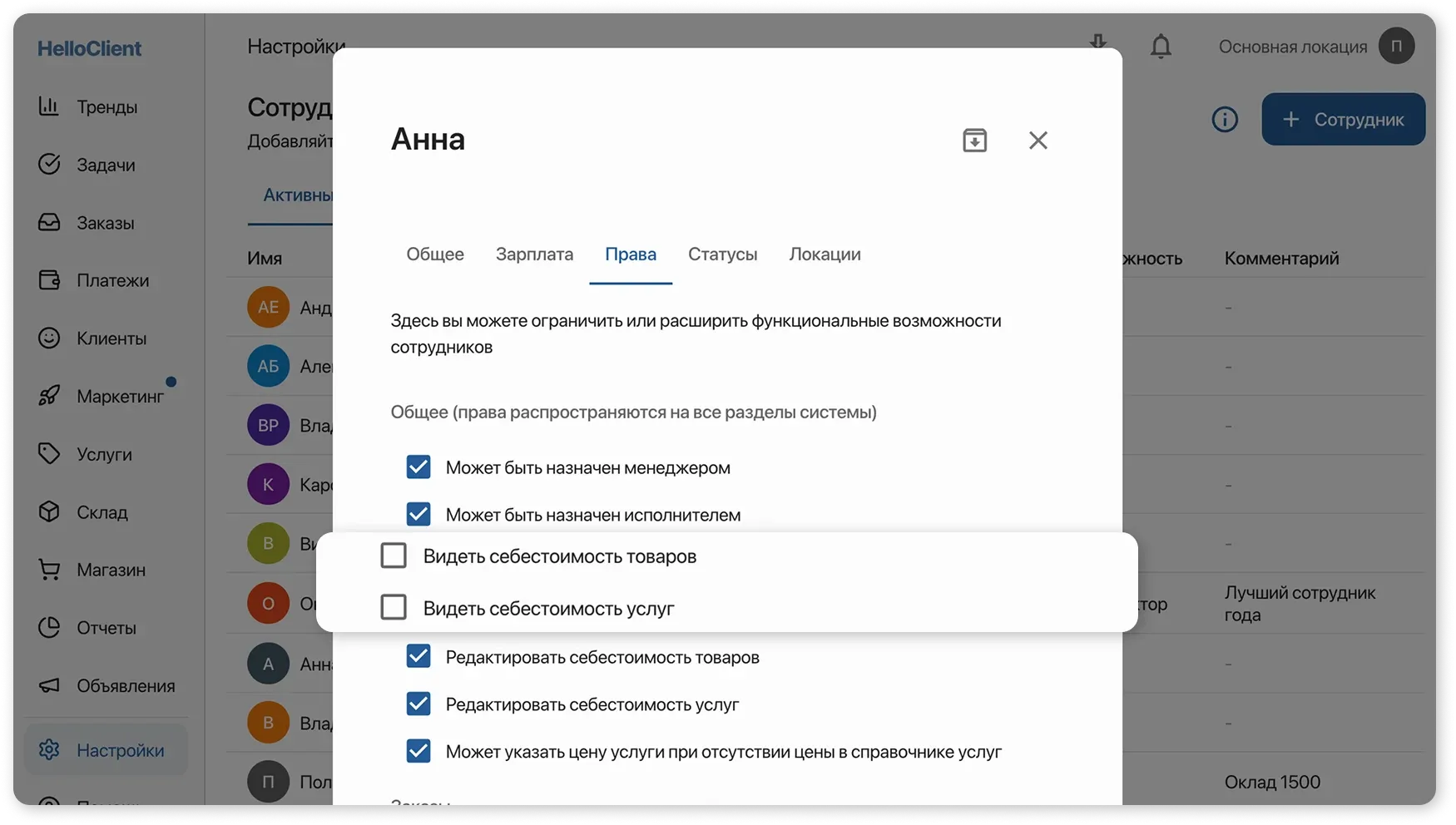The width and height of the screenshot is (1456, 825).
Task: Switch to the Зарплата tab
Action: click(533, 254)
